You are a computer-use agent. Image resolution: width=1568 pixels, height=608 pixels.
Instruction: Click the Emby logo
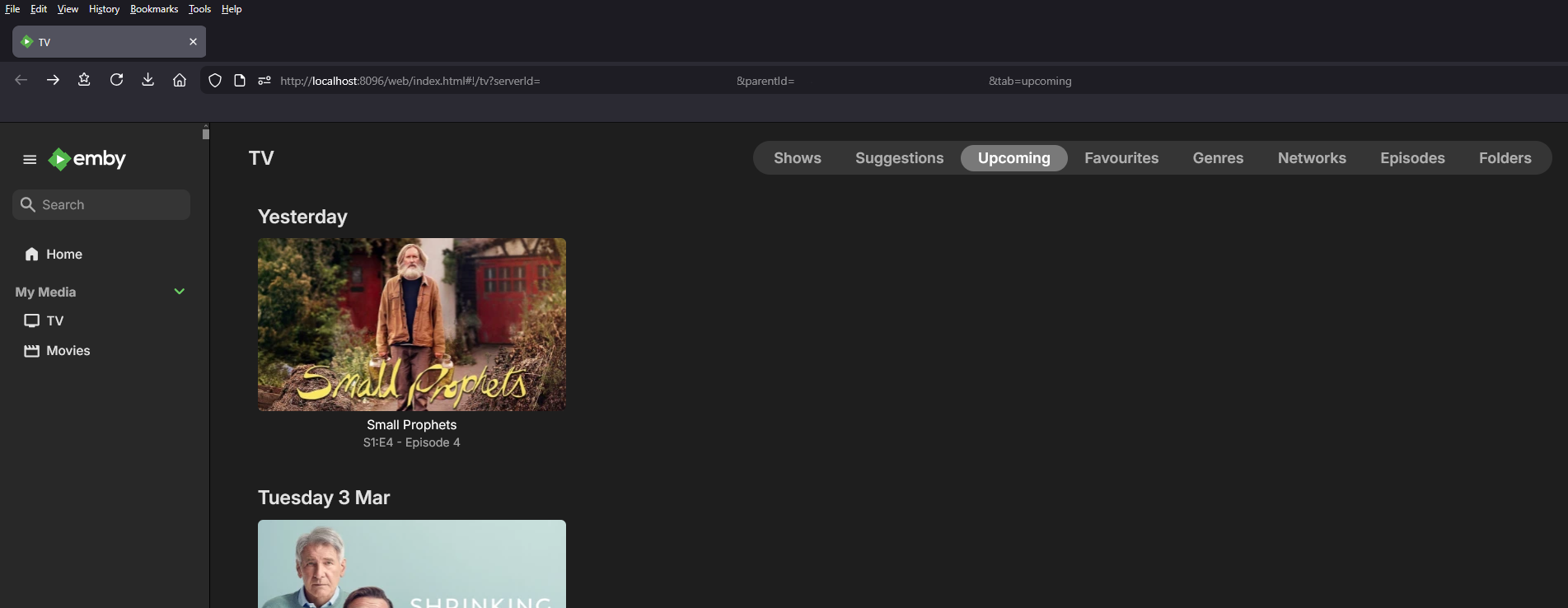coord(87,159)
